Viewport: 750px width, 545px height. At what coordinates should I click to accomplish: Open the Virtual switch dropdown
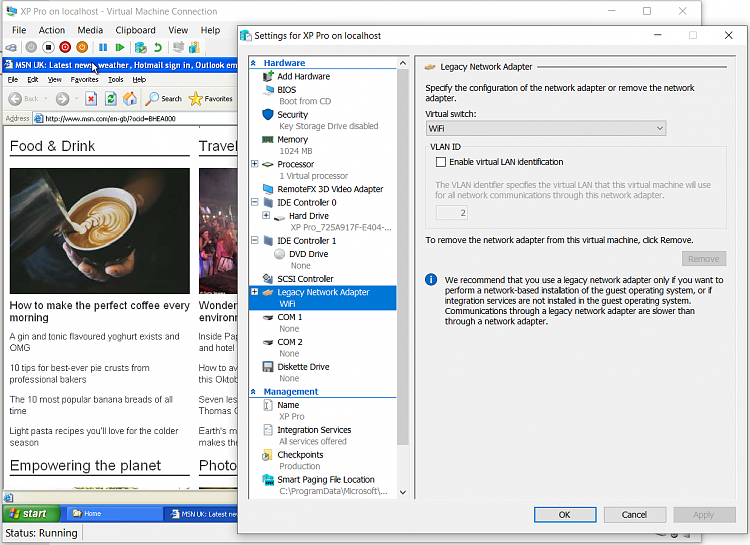click(x=546, y=128)
